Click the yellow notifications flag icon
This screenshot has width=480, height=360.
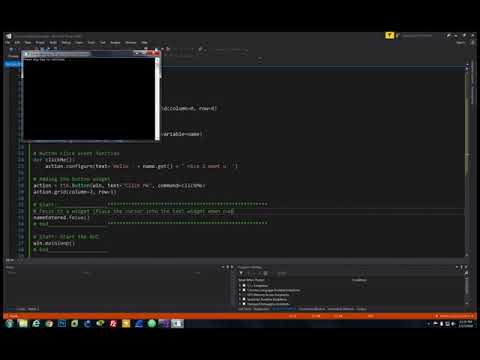[x=389, y=35]
